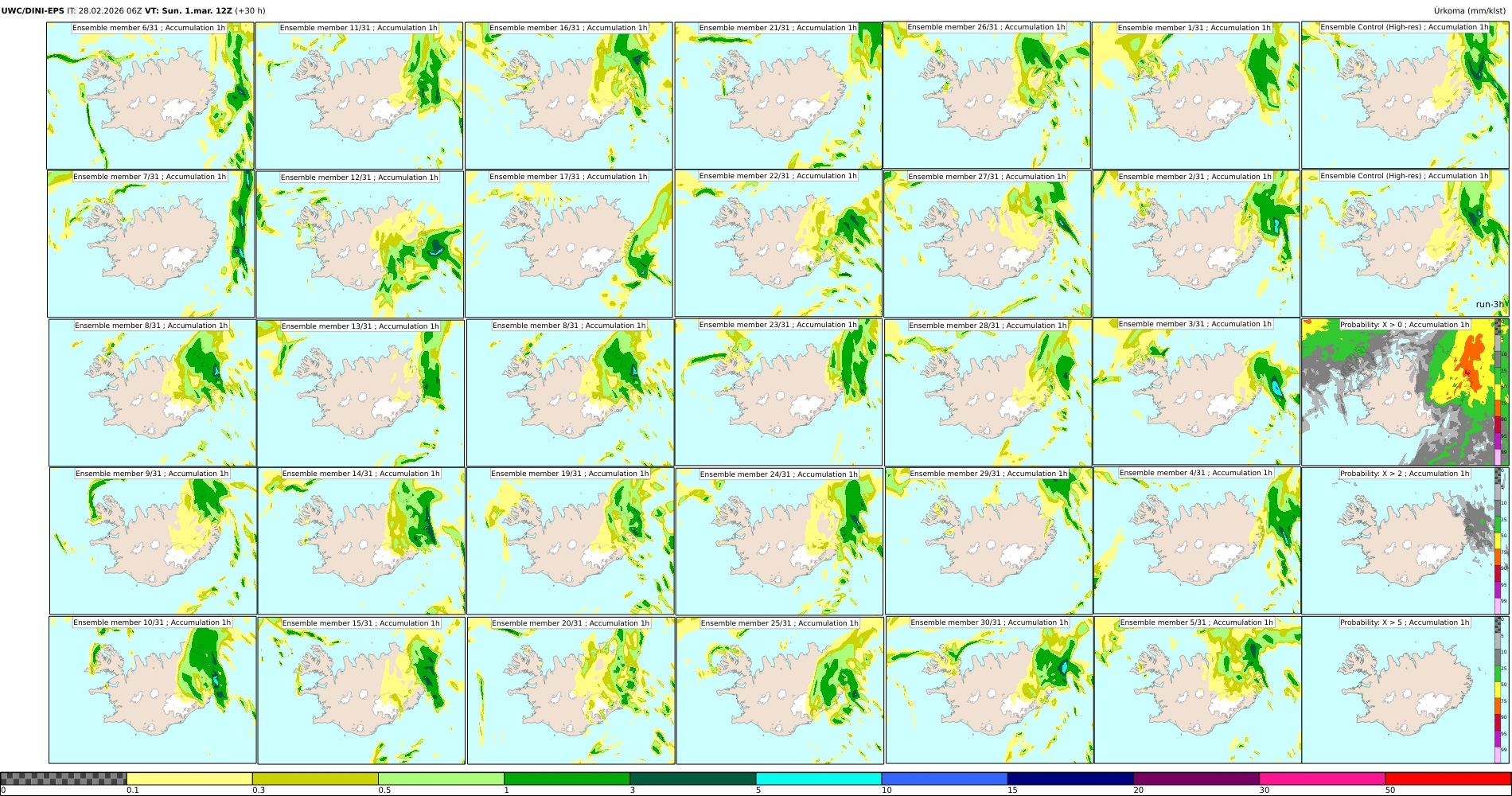
Task: Click the cyan 5–10 legend color band
Action: 819,778
